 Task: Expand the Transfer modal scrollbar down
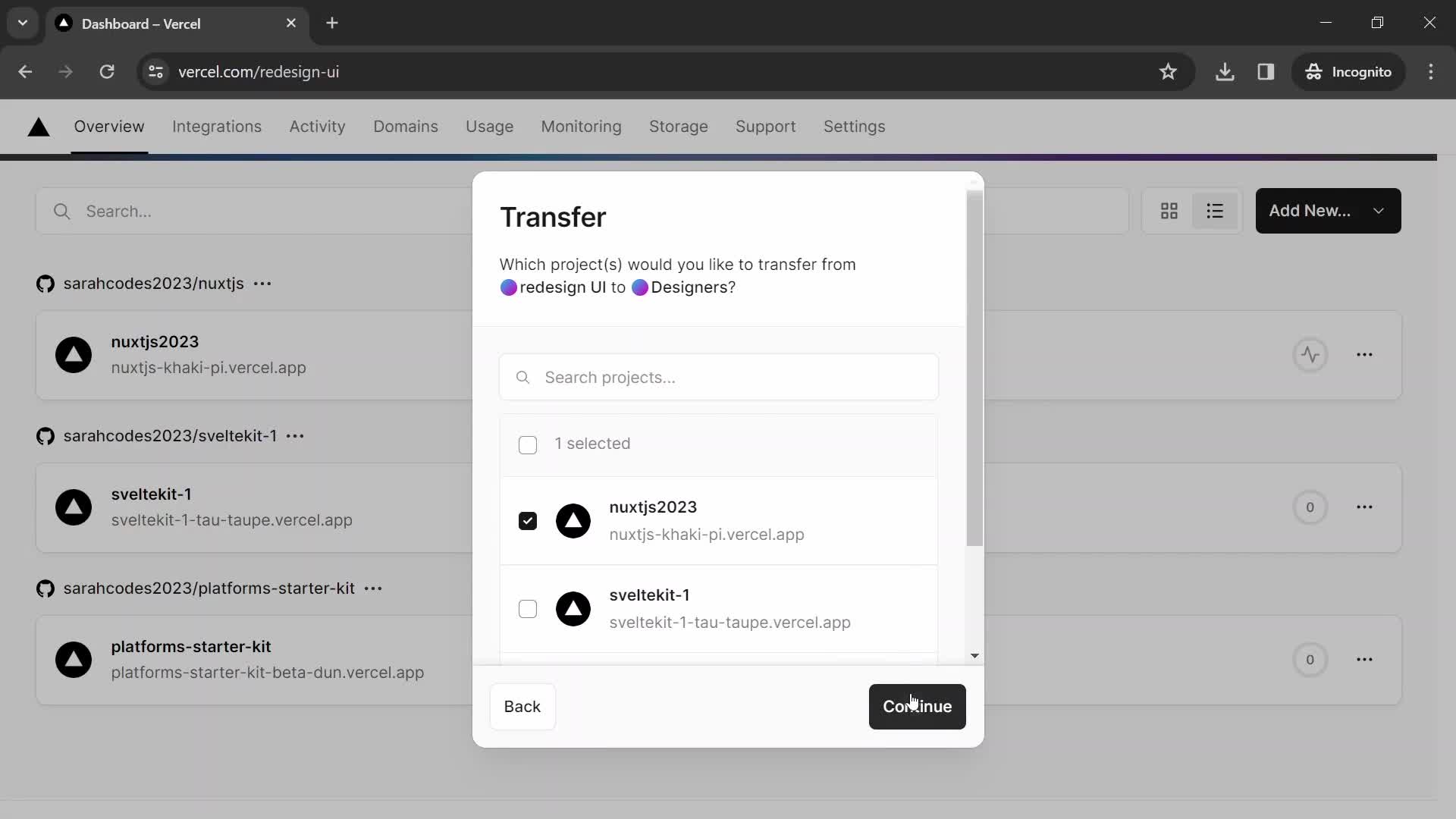[976, 655]
